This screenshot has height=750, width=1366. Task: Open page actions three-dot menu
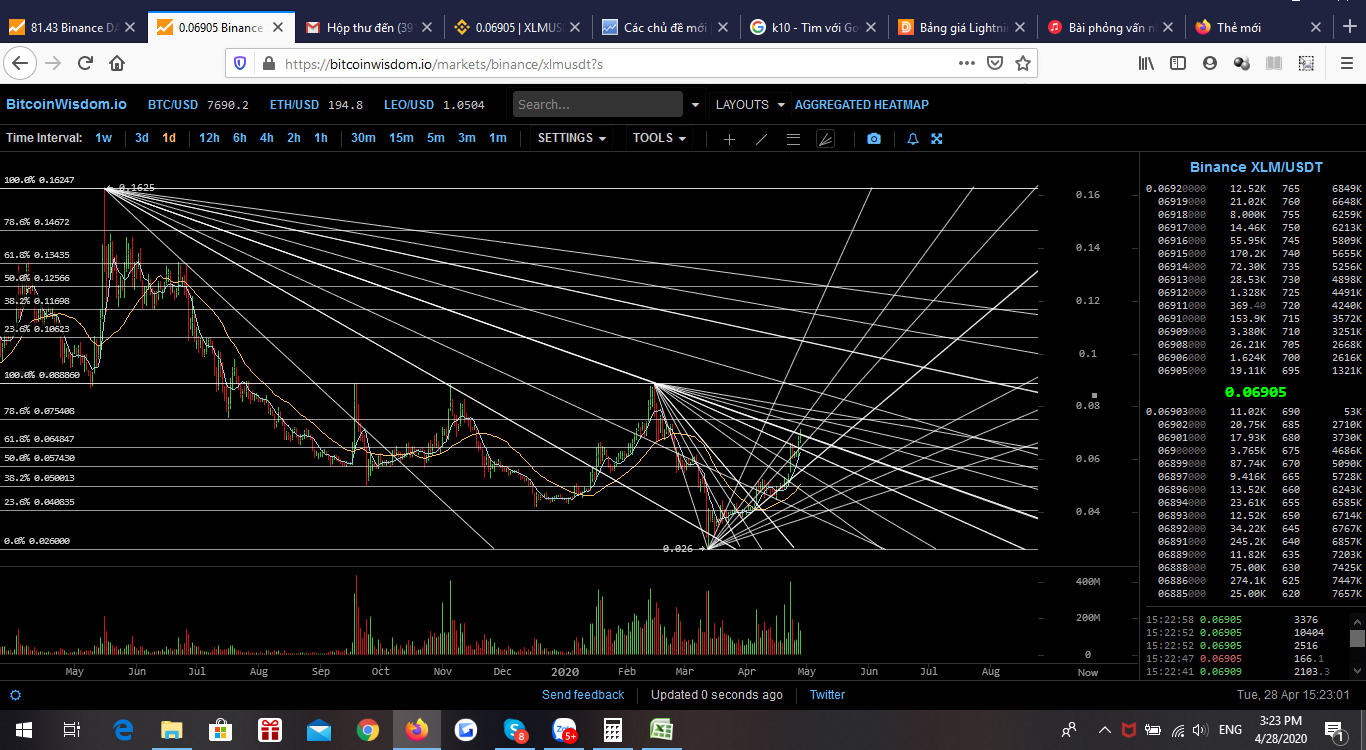[966, 63]
